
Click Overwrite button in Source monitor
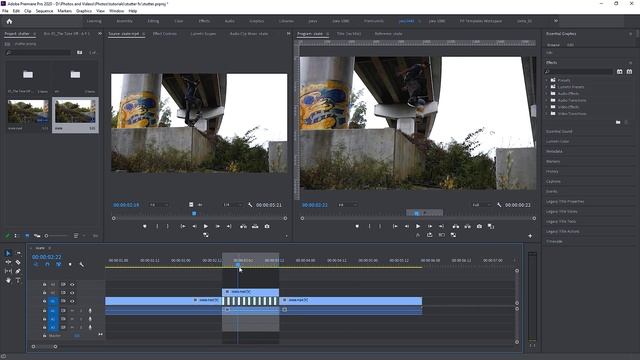point(255,226)
